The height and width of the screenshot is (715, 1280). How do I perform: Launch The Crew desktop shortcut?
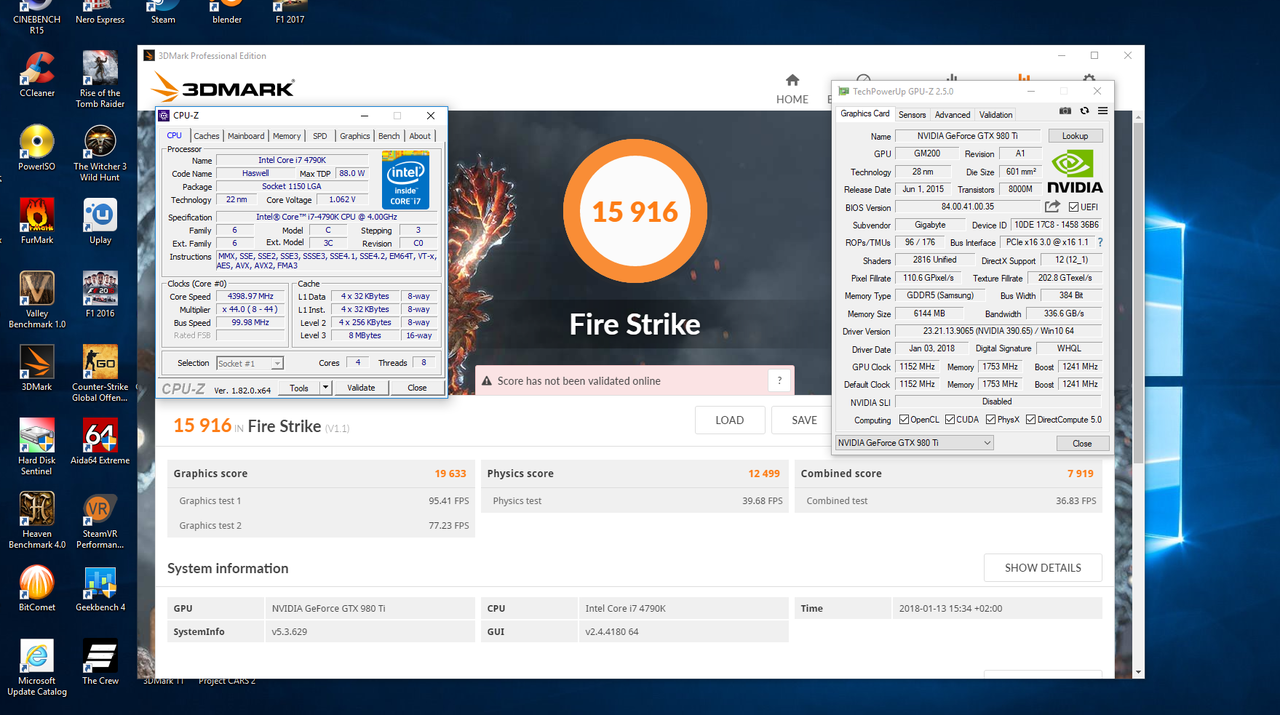click(x=100, y=662)
